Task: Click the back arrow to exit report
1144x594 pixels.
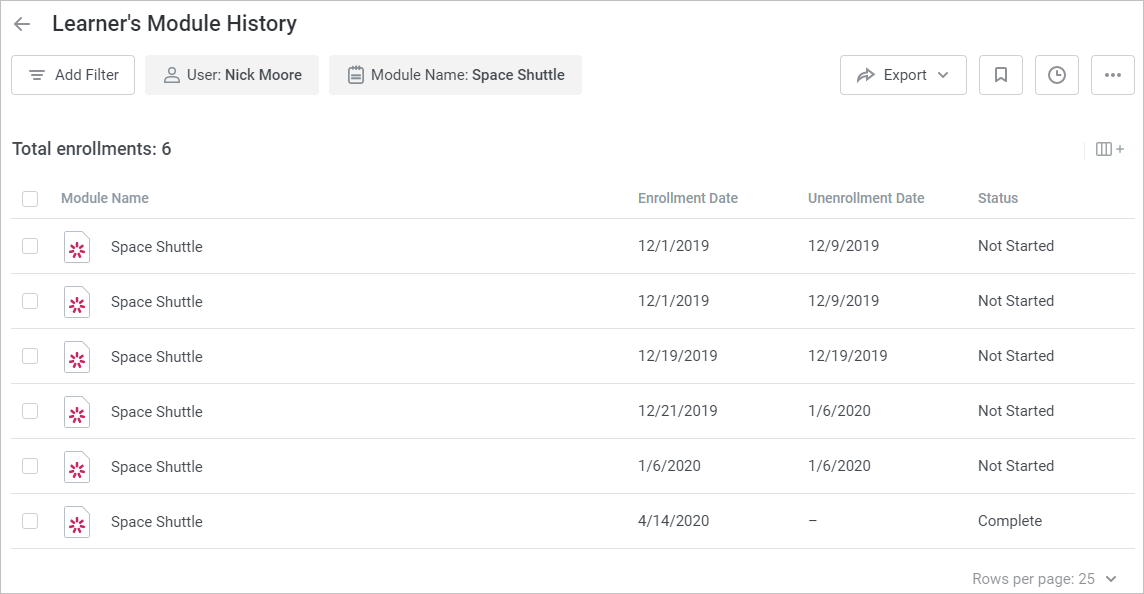Action: click(21, 23)
